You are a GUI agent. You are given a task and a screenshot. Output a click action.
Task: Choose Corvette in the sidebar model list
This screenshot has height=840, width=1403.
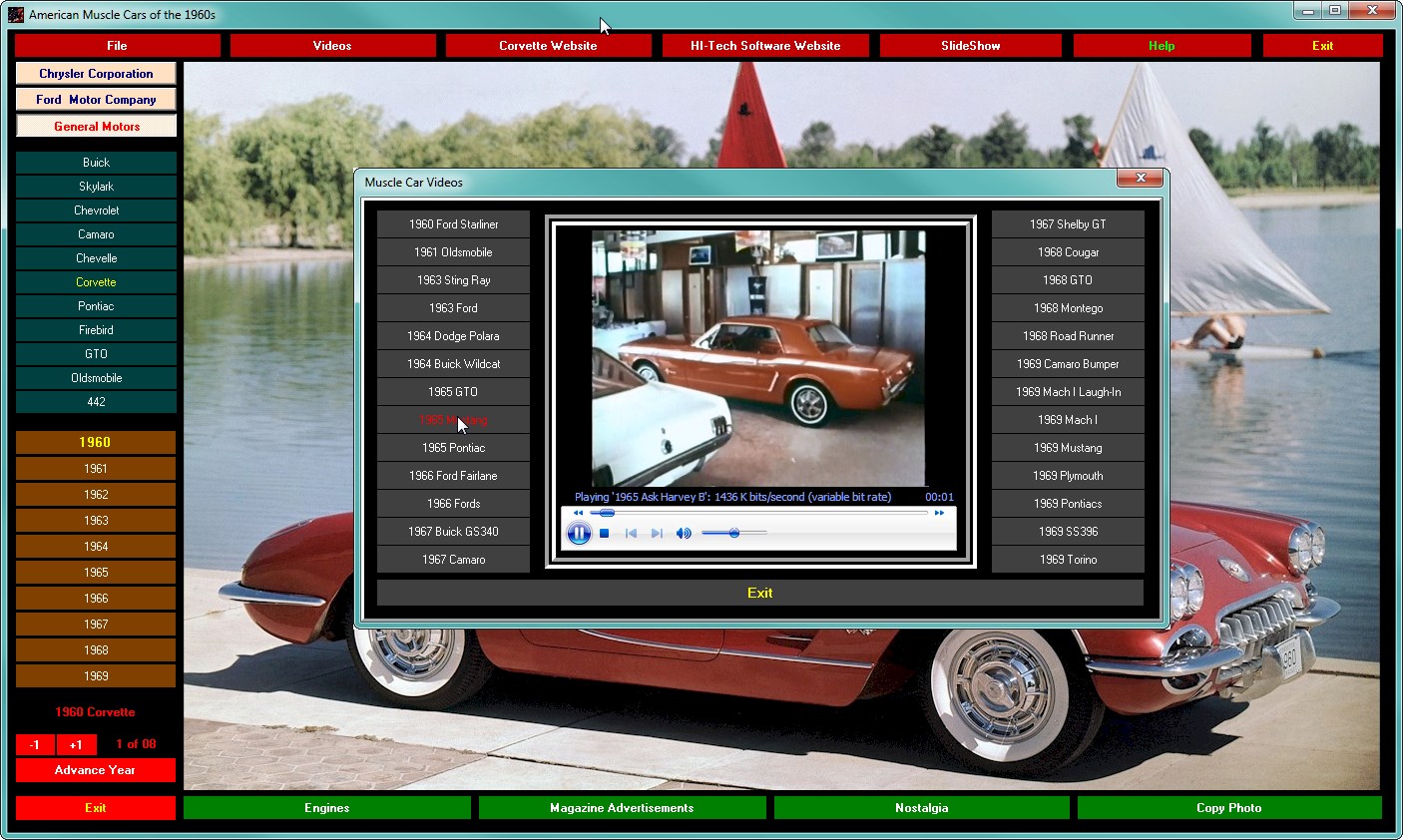tap(96, 282)
